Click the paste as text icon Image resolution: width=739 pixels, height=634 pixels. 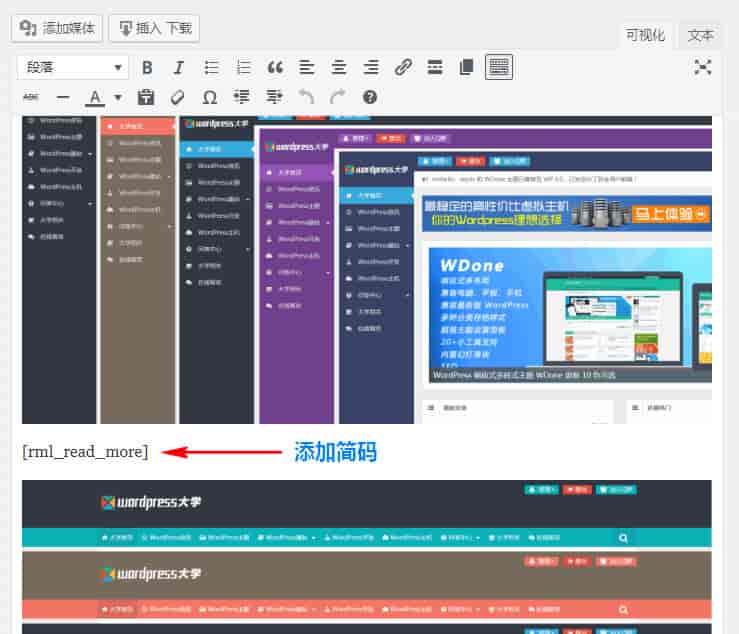pos(146,98)
